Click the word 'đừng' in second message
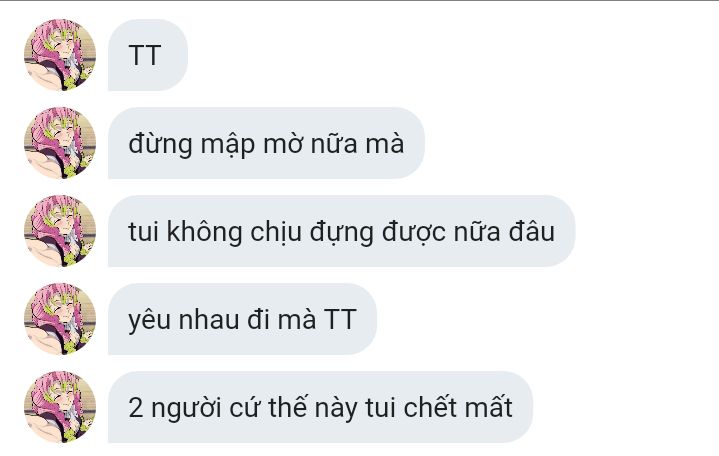The image size is (719, 456). pos(160,145)
